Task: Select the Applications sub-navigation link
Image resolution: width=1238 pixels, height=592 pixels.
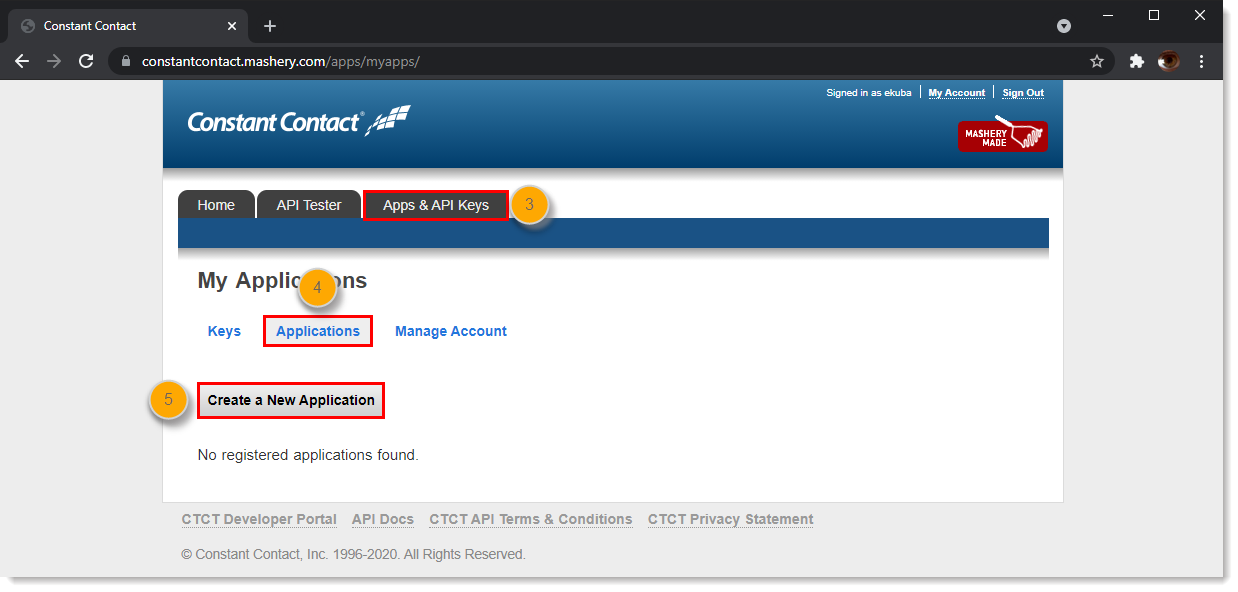Action: (318, 331)
